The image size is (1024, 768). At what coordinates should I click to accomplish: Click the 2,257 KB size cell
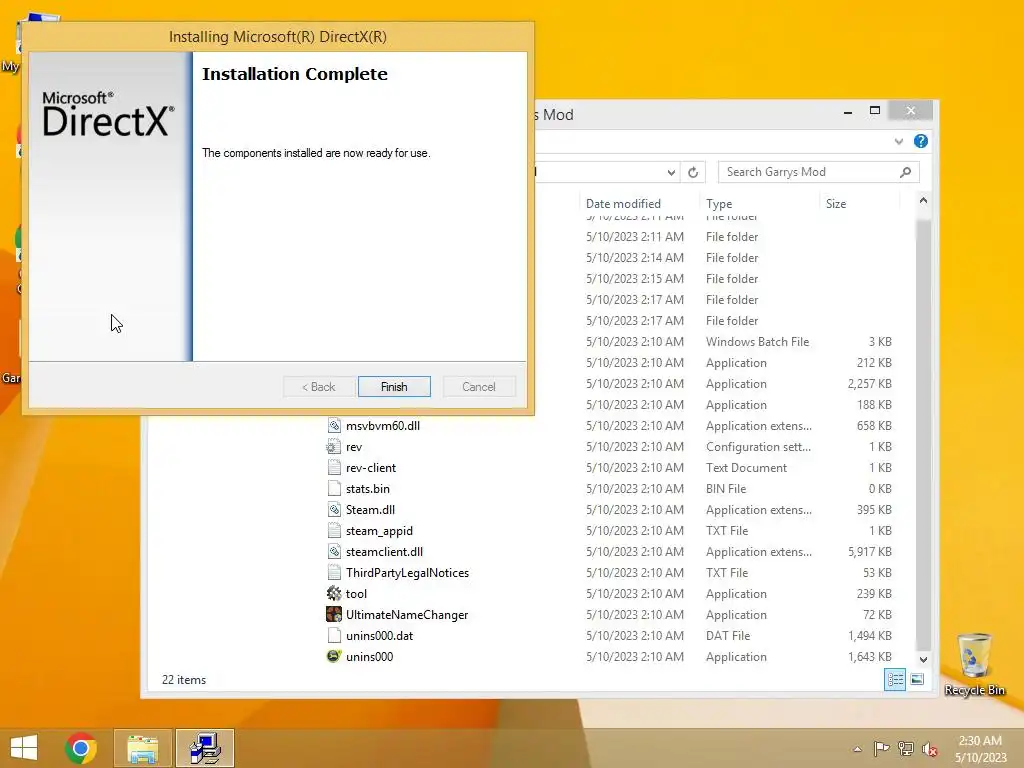pyautogui.click(x=869, y=383)
